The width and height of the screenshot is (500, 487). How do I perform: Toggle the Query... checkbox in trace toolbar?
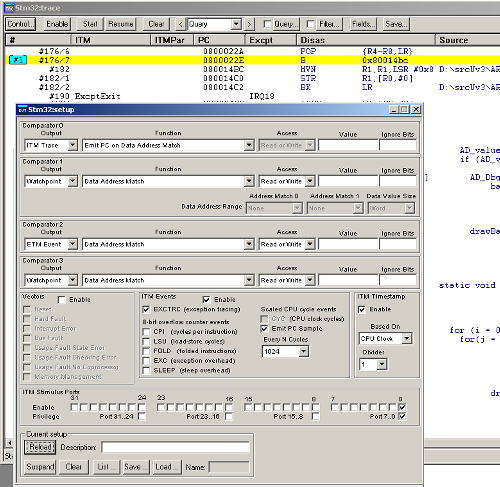click(x=267, y=24)
